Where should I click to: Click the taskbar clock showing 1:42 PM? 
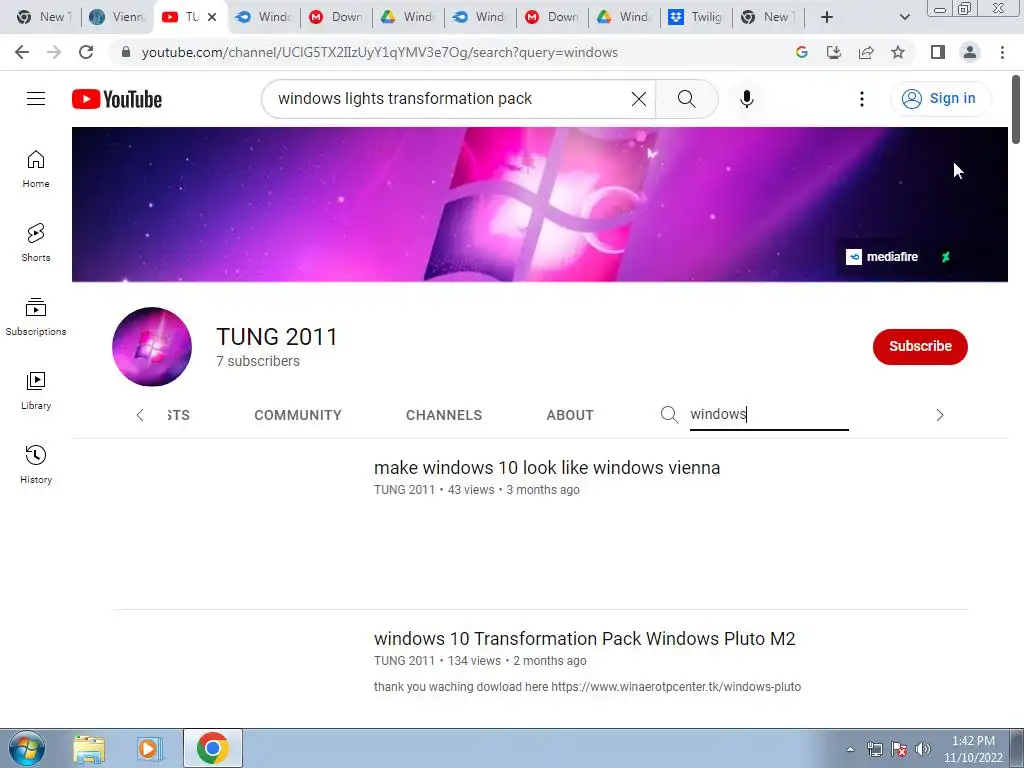pos(973,748)
